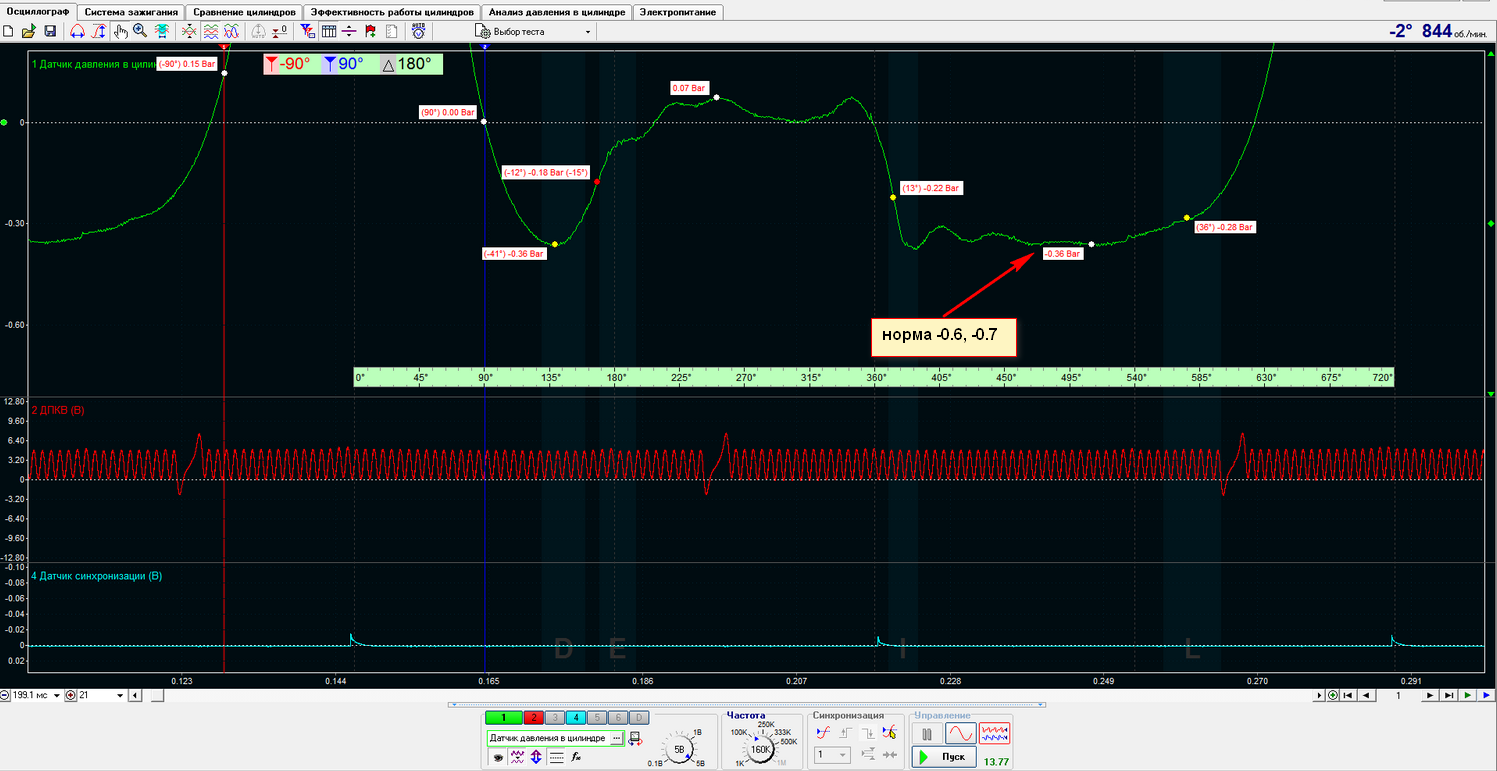
Task: Save recording with the floppy disk icon
Action: (50, 31)
